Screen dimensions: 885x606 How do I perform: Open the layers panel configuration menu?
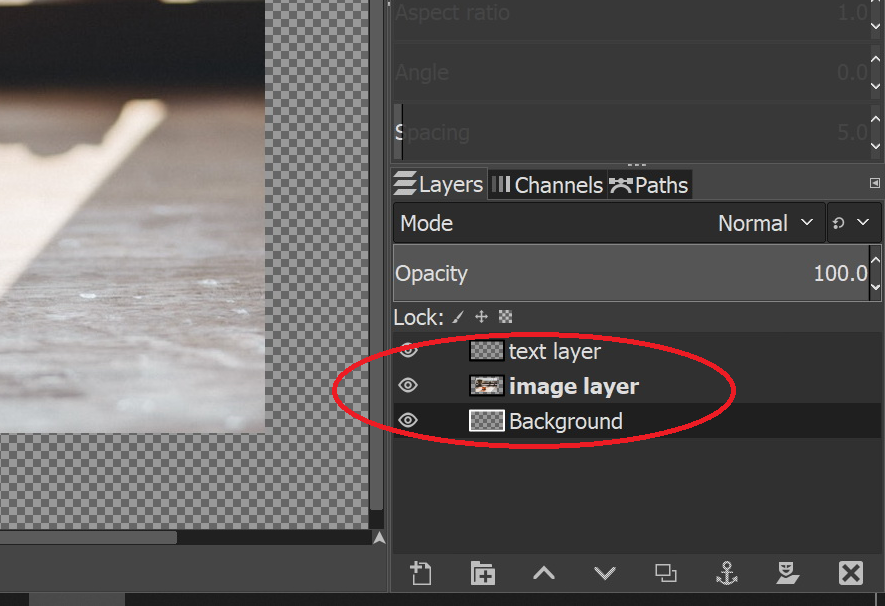875,183
